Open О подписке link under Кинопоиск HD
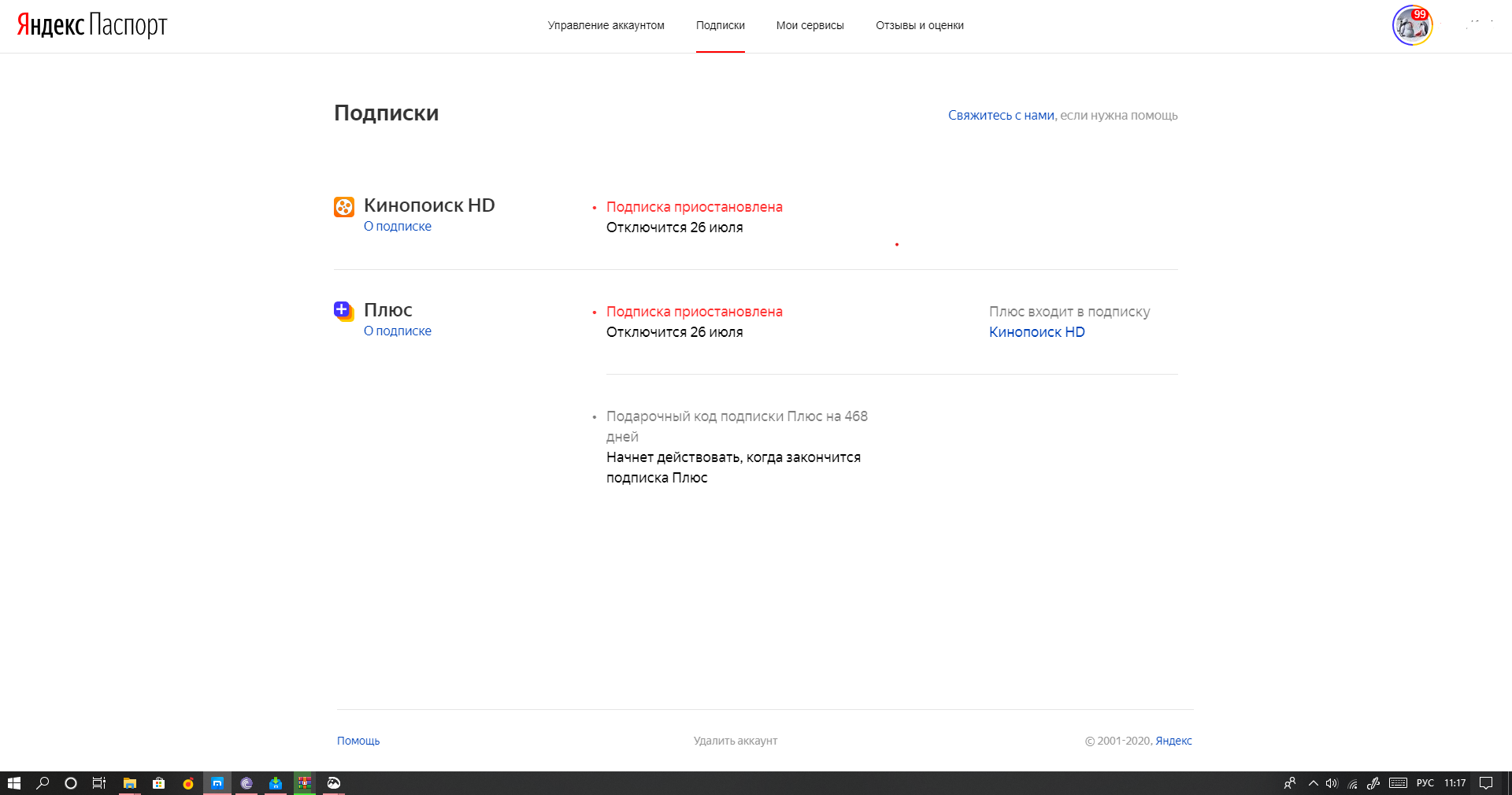This screenshot has width=1512, height=795. click(398, 226)
